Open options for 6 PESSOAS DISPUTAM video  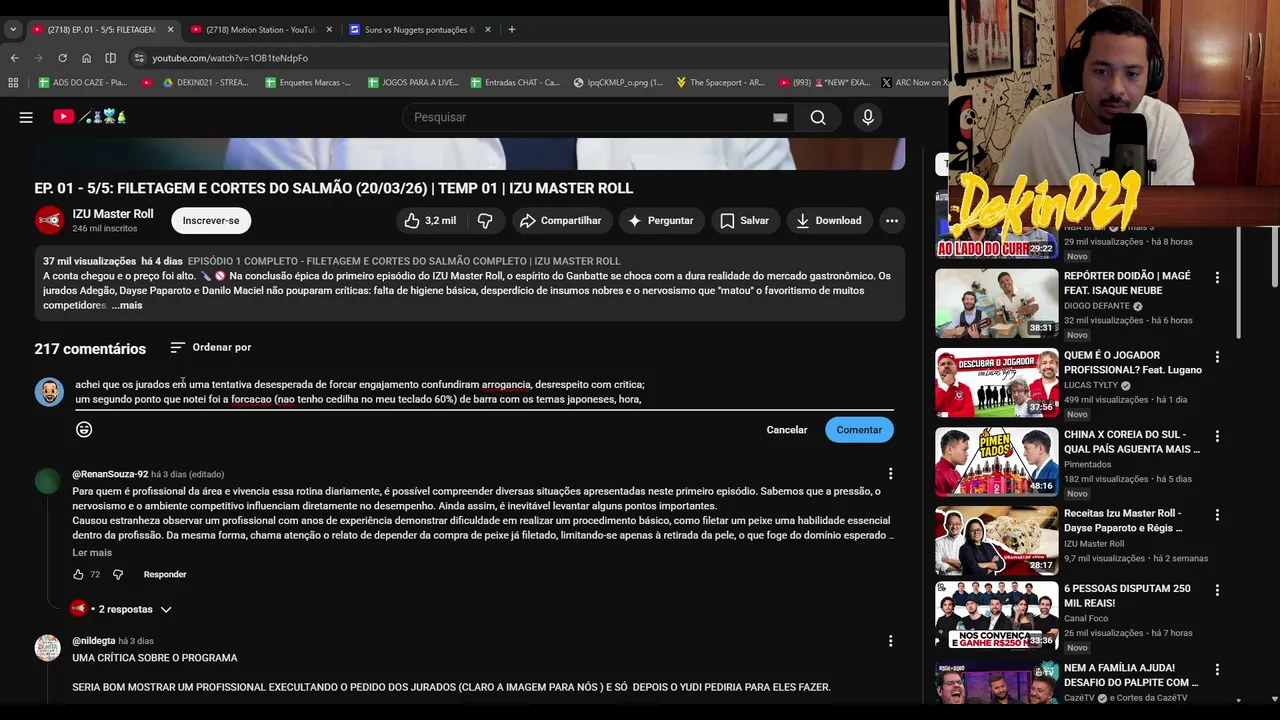click(1217, 590)
